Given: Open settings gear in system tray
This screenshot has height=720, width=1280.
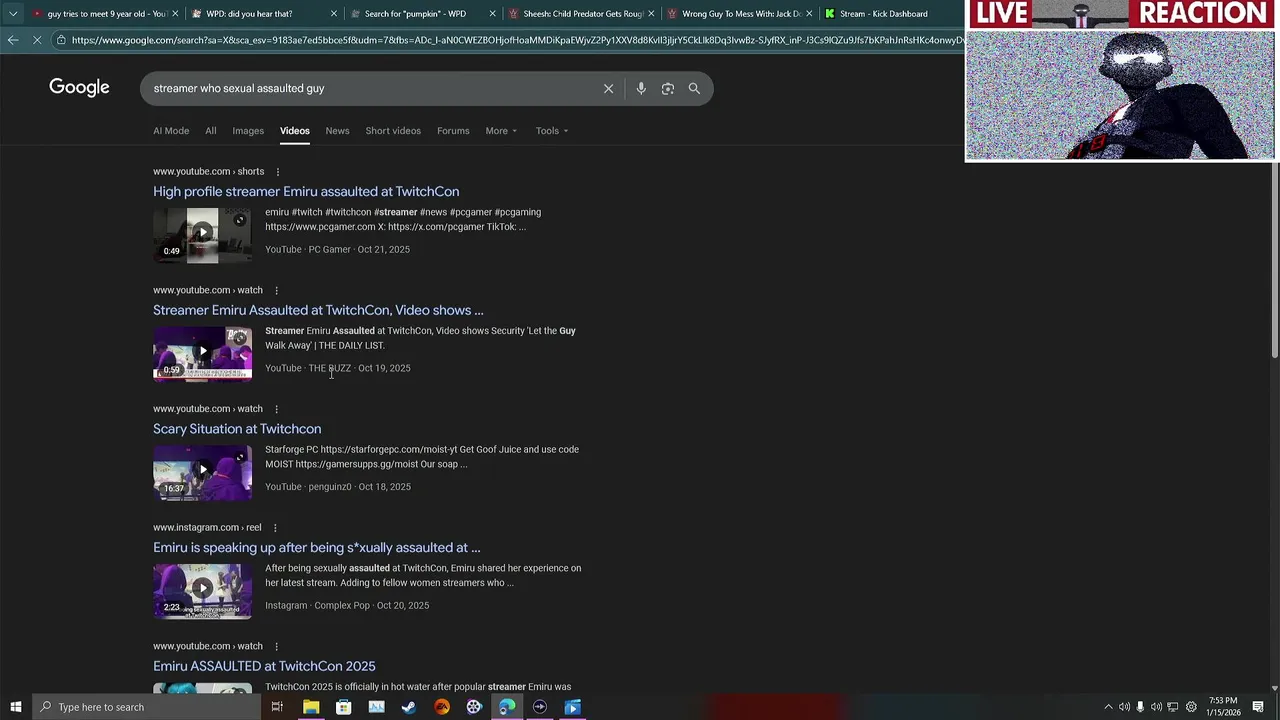Looking at the screenshot, I should point(1191,707).
